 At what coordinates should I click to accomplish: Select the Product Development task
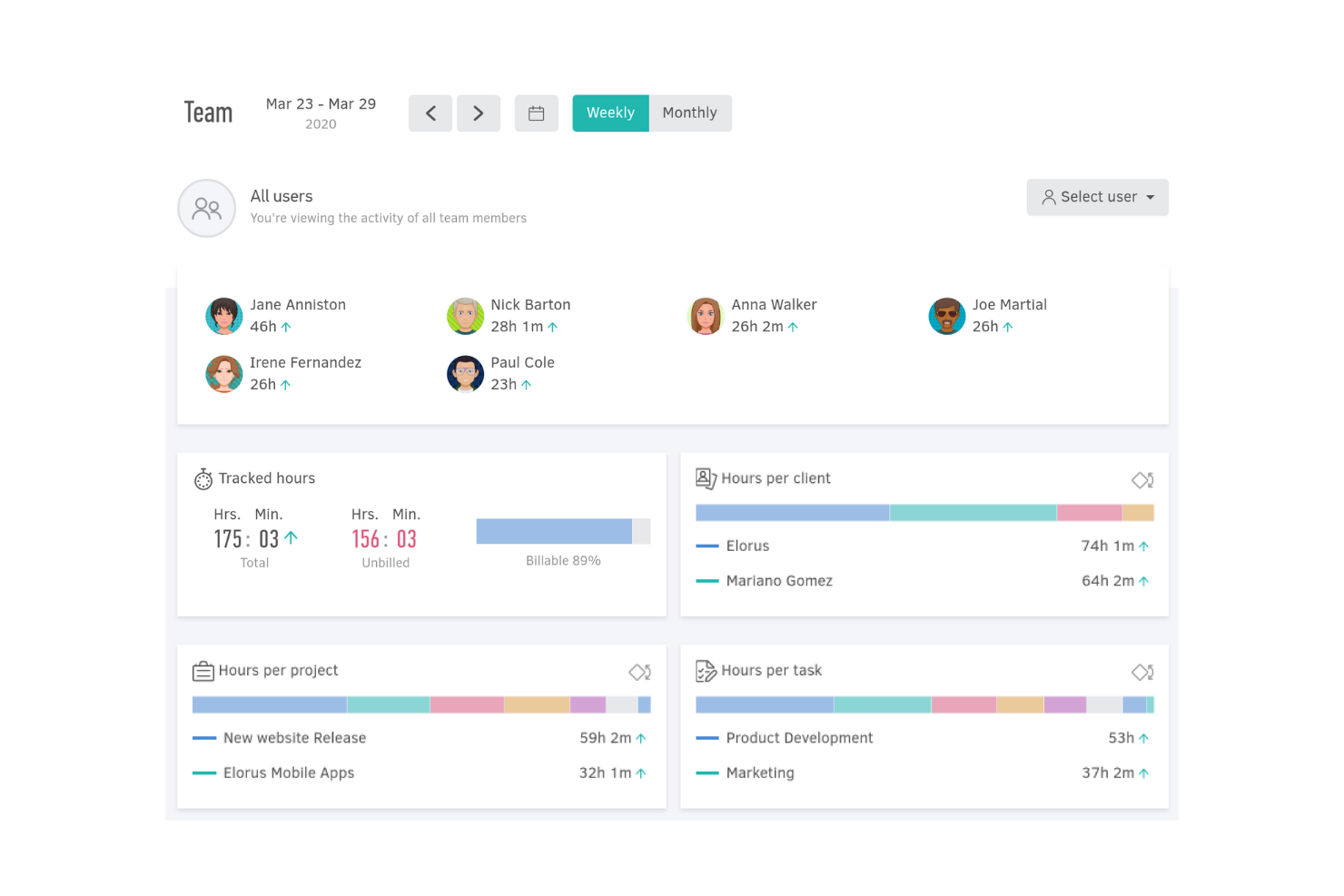click(x=924, y=739)
